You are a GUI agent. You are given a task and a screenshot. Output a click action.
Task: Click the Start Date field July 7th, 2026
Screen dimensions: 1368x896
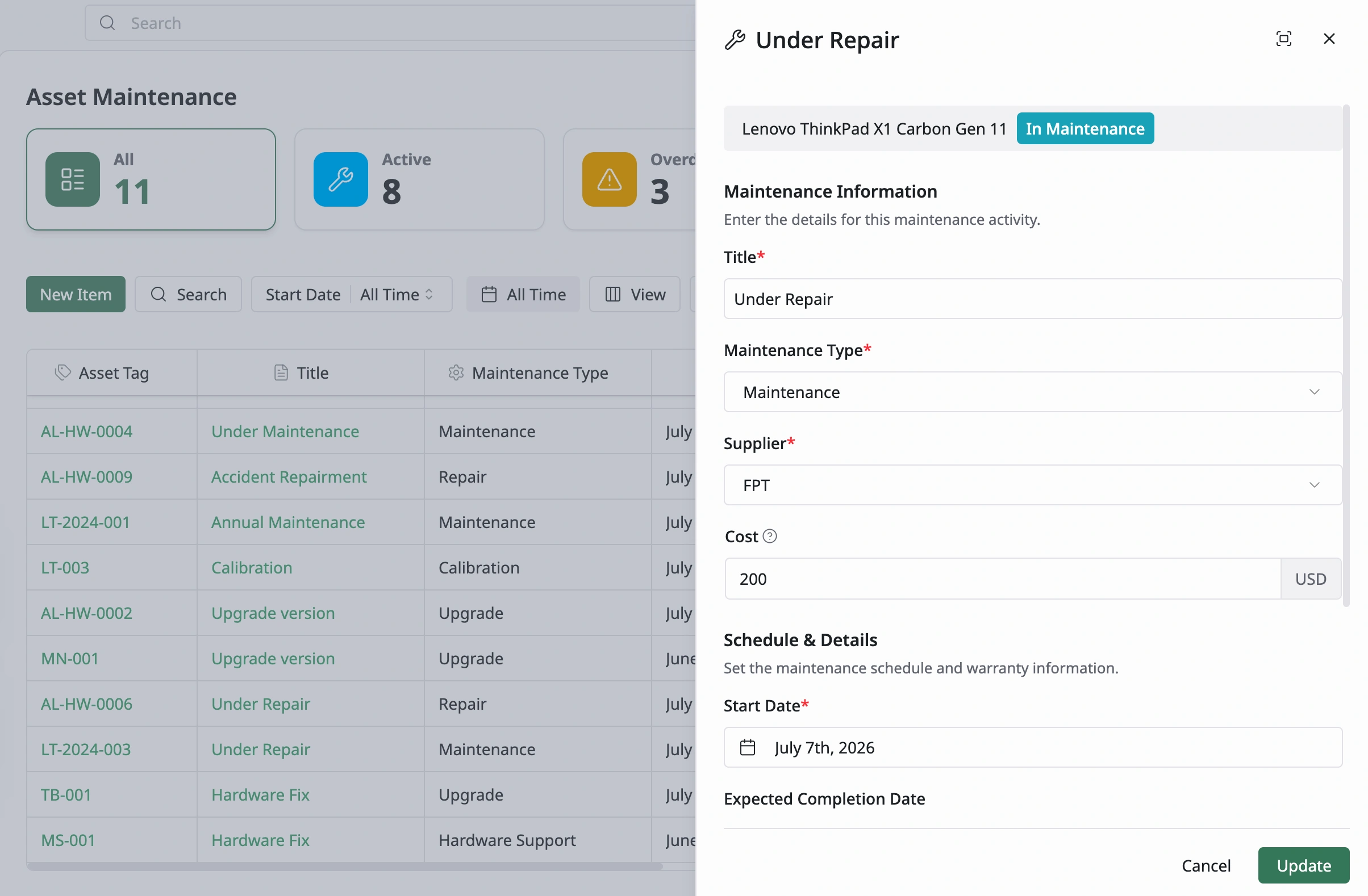1032,747
